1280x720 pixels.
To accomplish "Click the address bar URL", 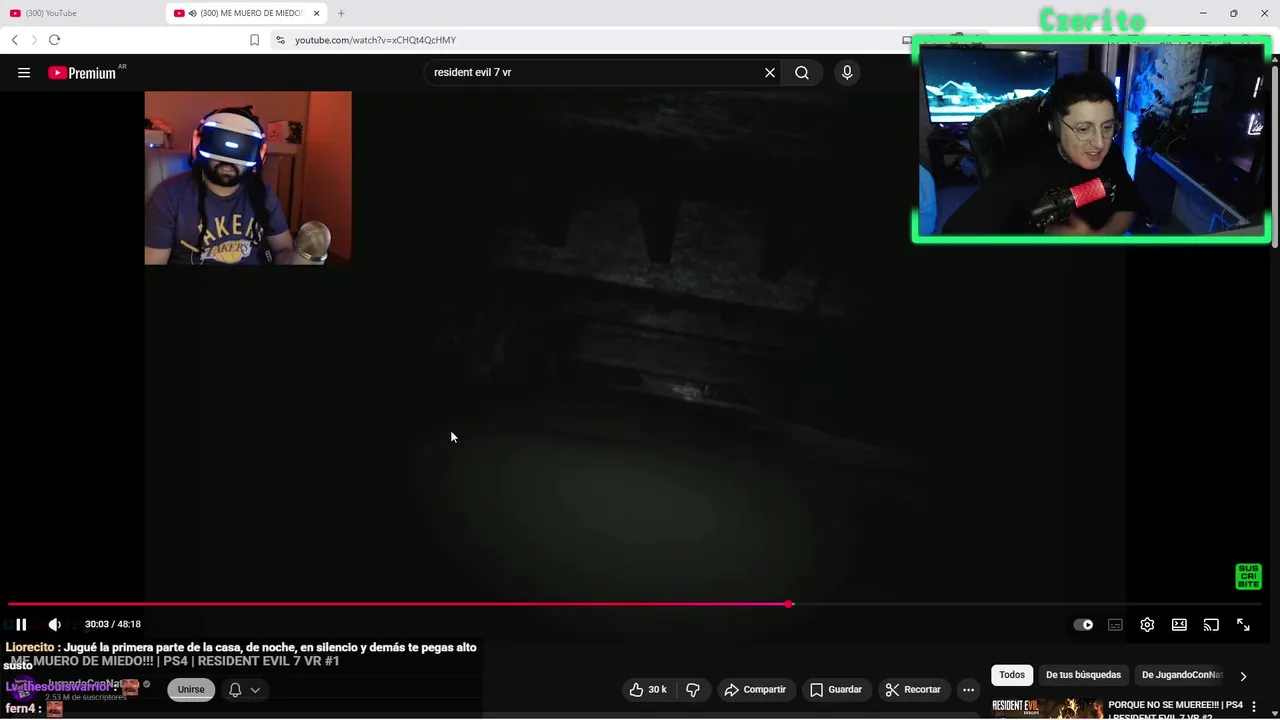I will pyautogui.click(x=375, y=40).
